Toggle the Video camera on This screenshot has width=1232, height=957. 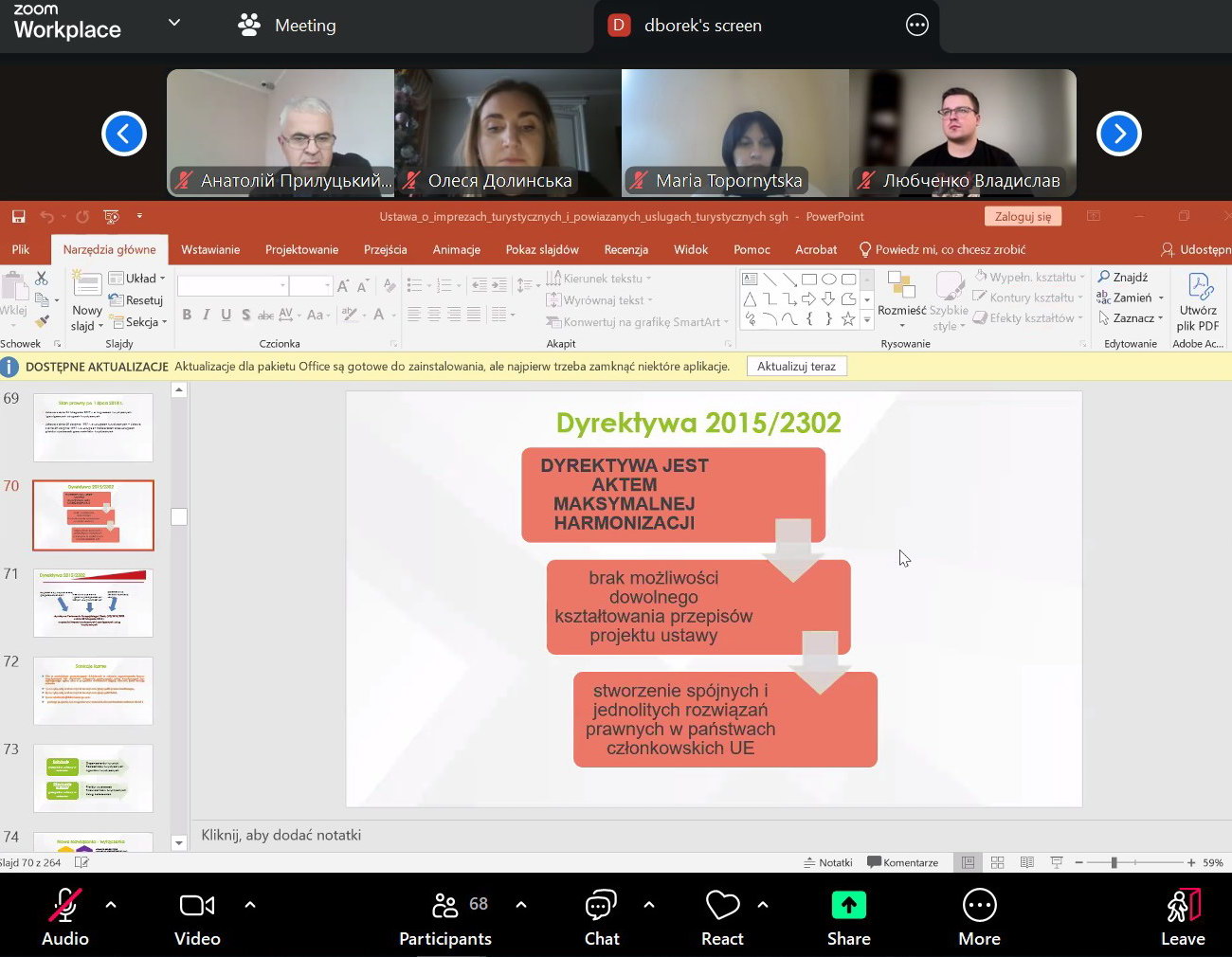pyautogui.click(x=197, y=907)
